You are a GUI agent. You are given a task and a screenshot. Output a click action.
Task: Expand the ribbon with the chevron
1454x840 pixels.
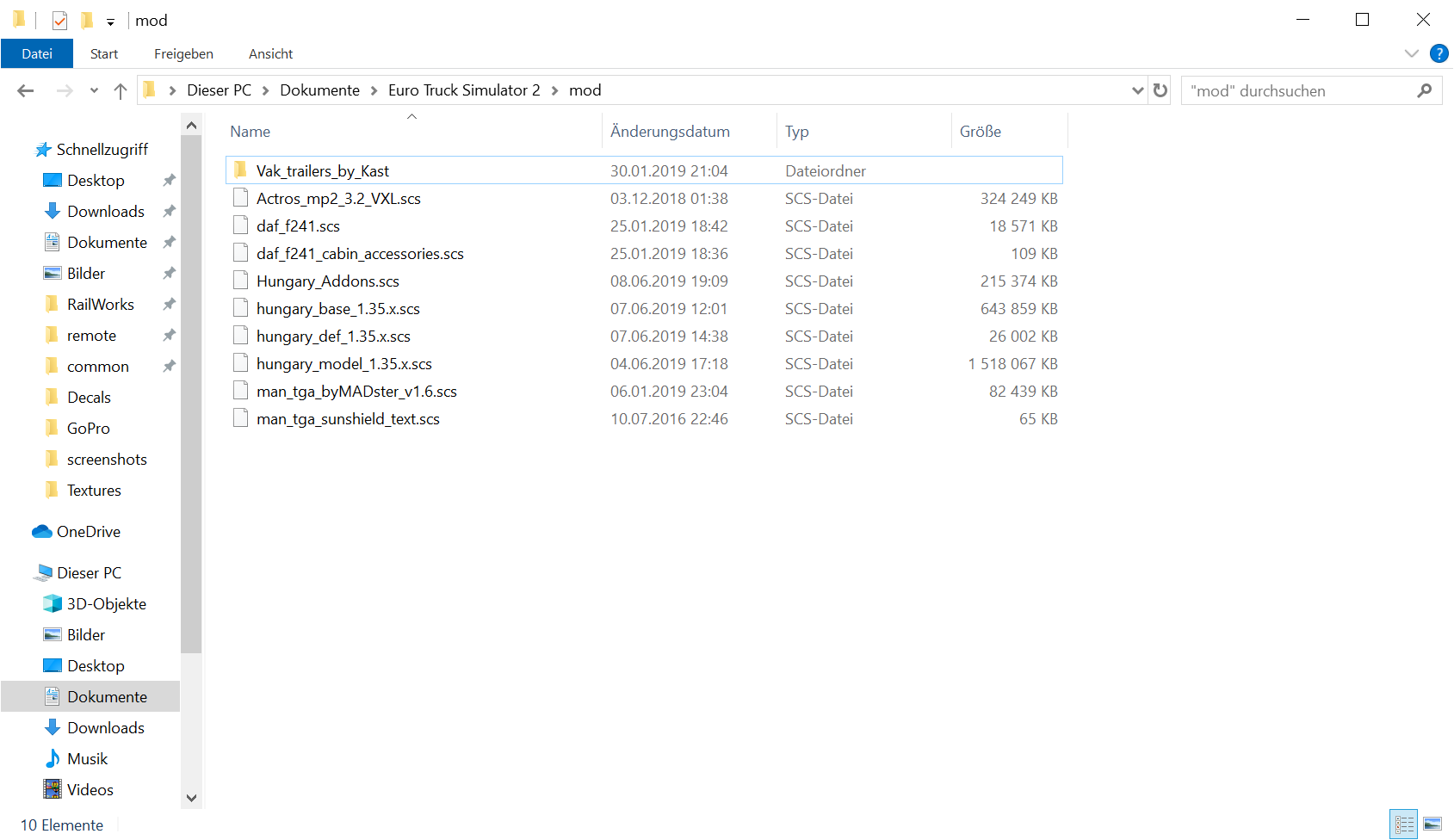point(1411,53)
